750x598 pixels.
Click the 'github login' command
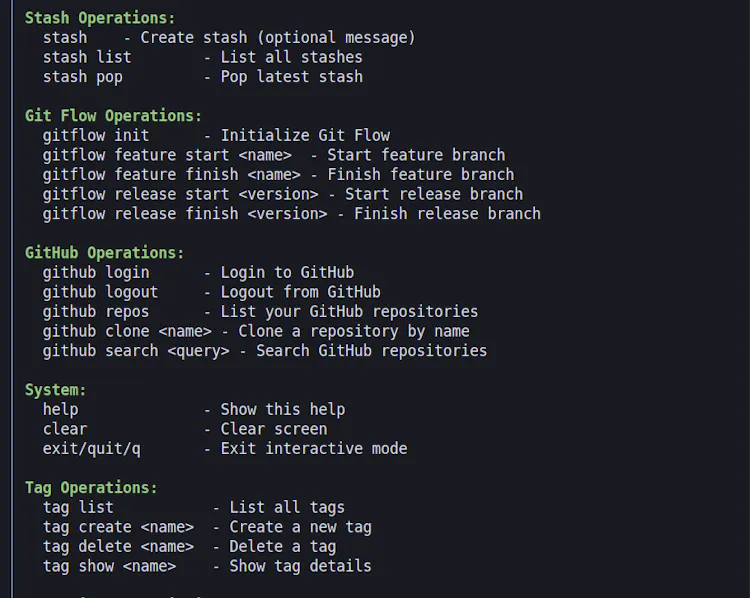(x=96, y=273)
